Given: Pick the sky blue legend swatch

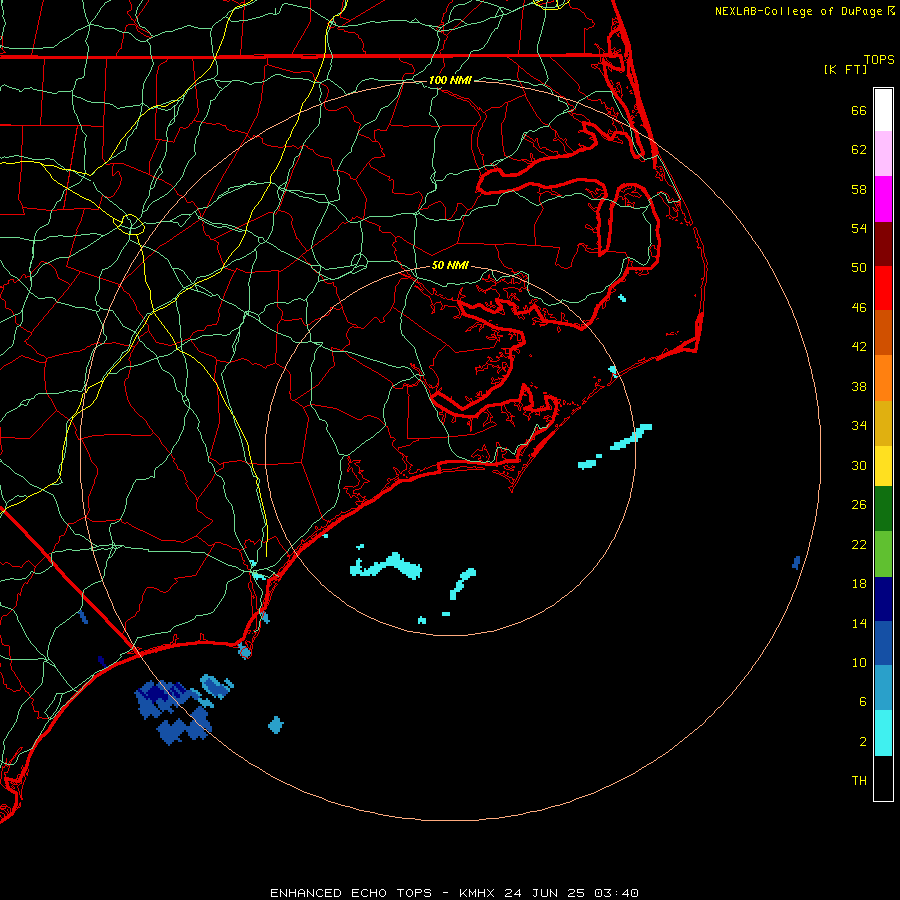Looking at the screenshot, I should (883, 688).
